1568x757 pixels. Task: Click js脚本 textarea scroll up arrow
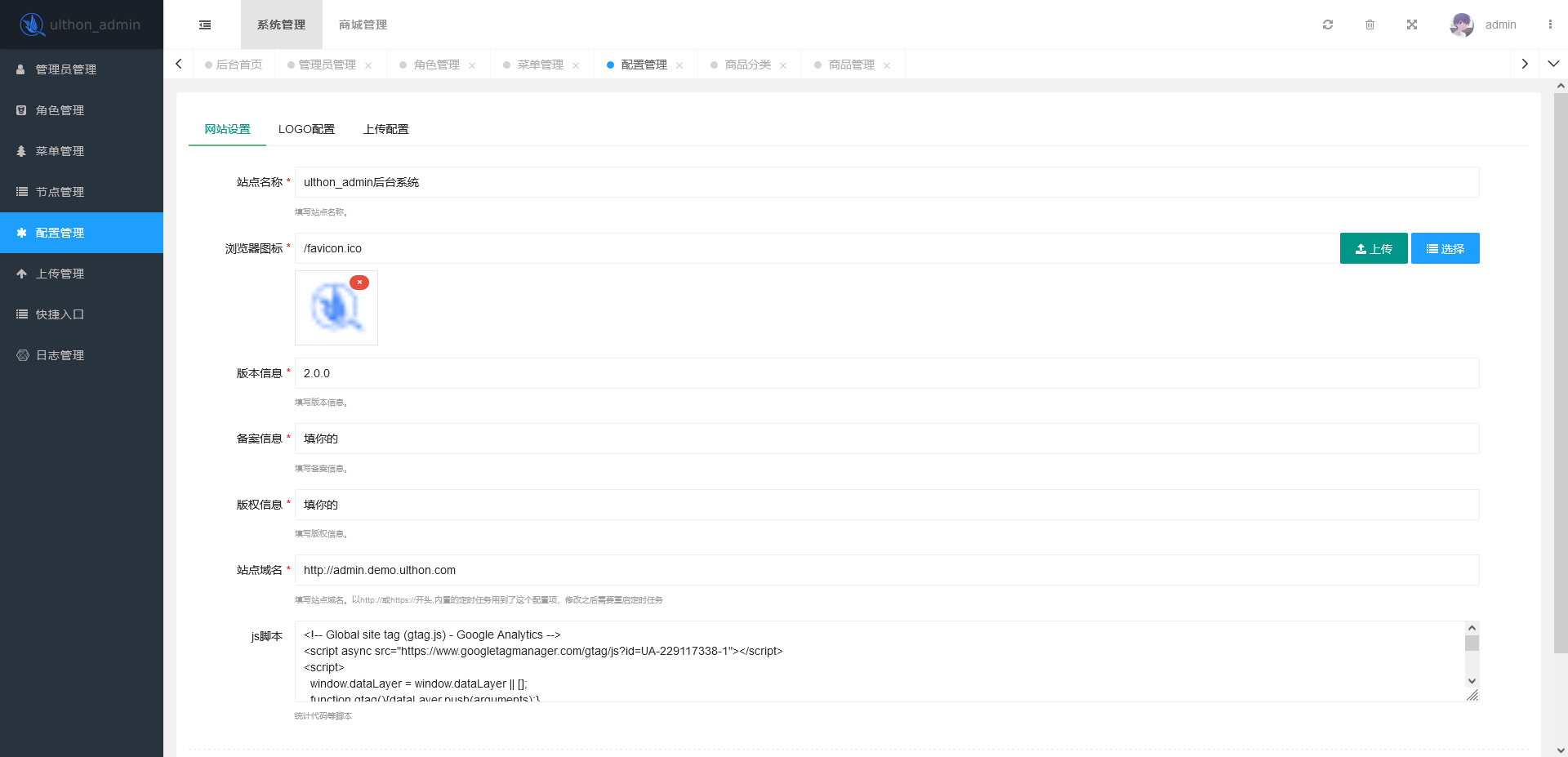(1472, 628)
